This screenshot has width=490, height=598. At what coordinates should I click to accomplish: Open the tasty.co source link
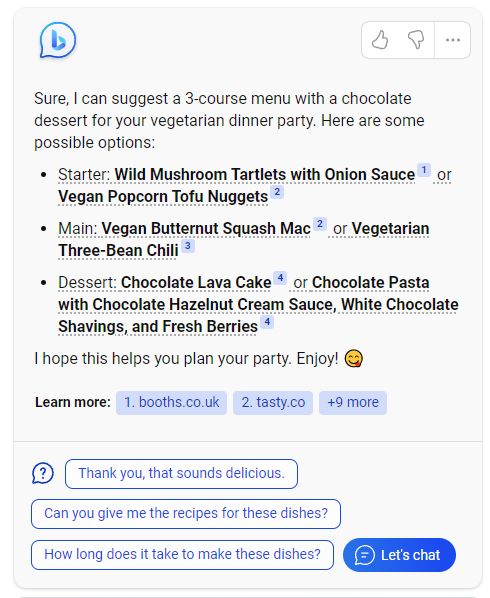(x=273, y=402)
